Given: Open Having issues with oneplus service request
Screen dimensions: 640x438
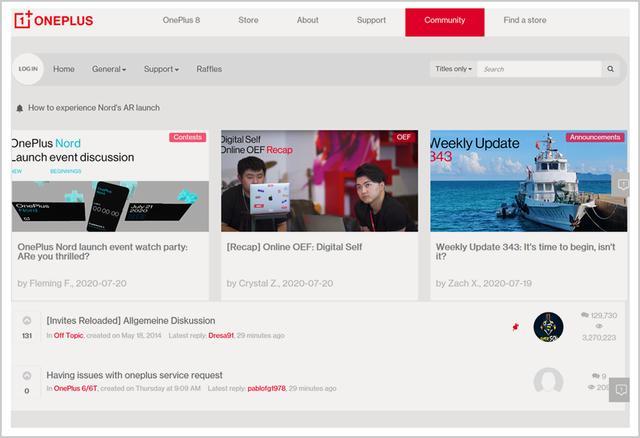Looking at the screenshot, I should tap(134, 375).
